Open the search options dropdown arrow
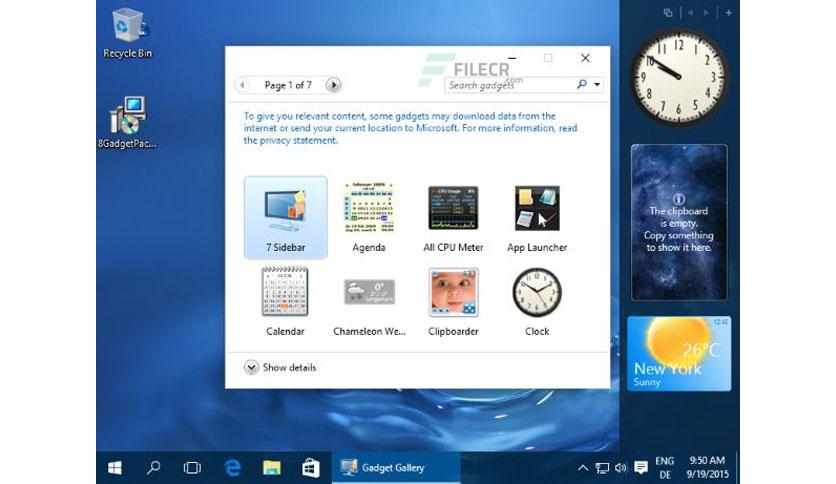The width and height of the screenshot is (836, 484). 597,84
